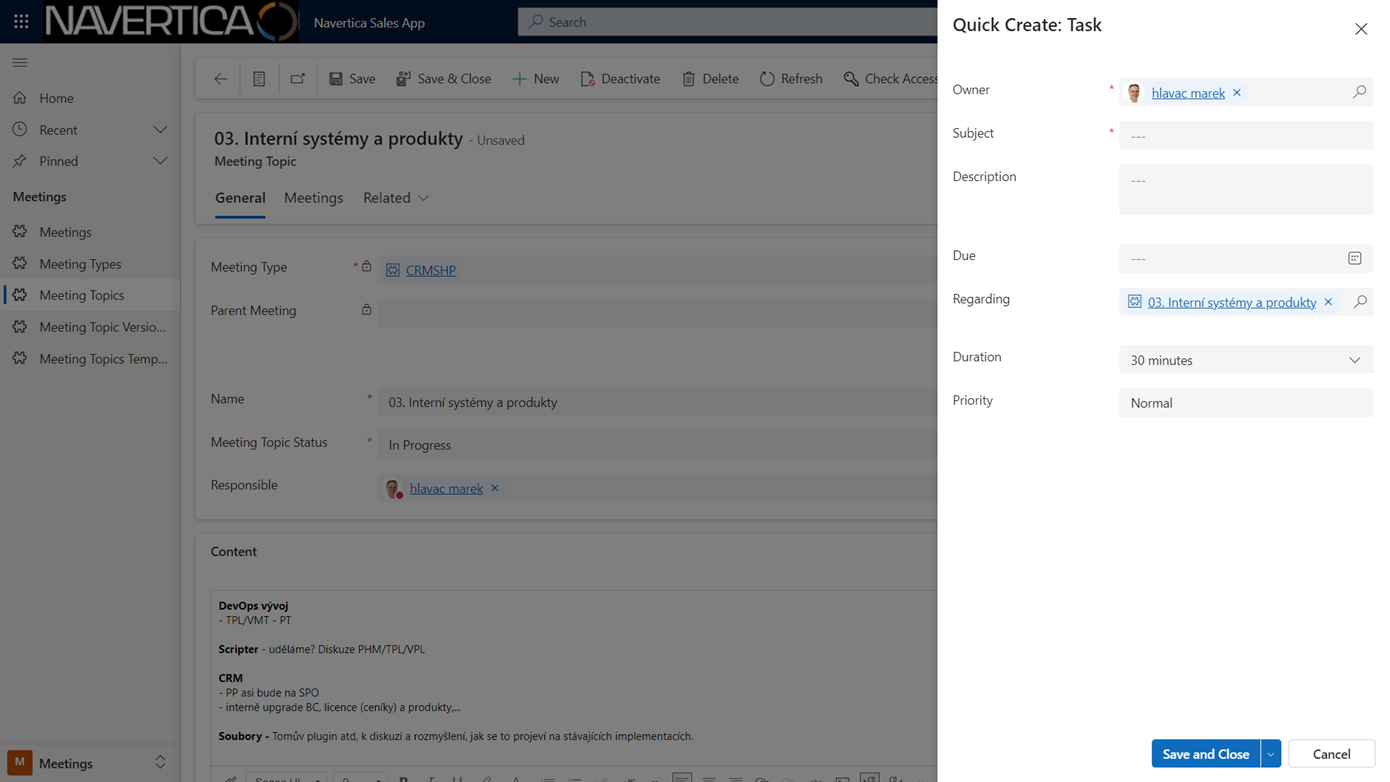
Task: Click Check Access command
Action: point(889,79)
